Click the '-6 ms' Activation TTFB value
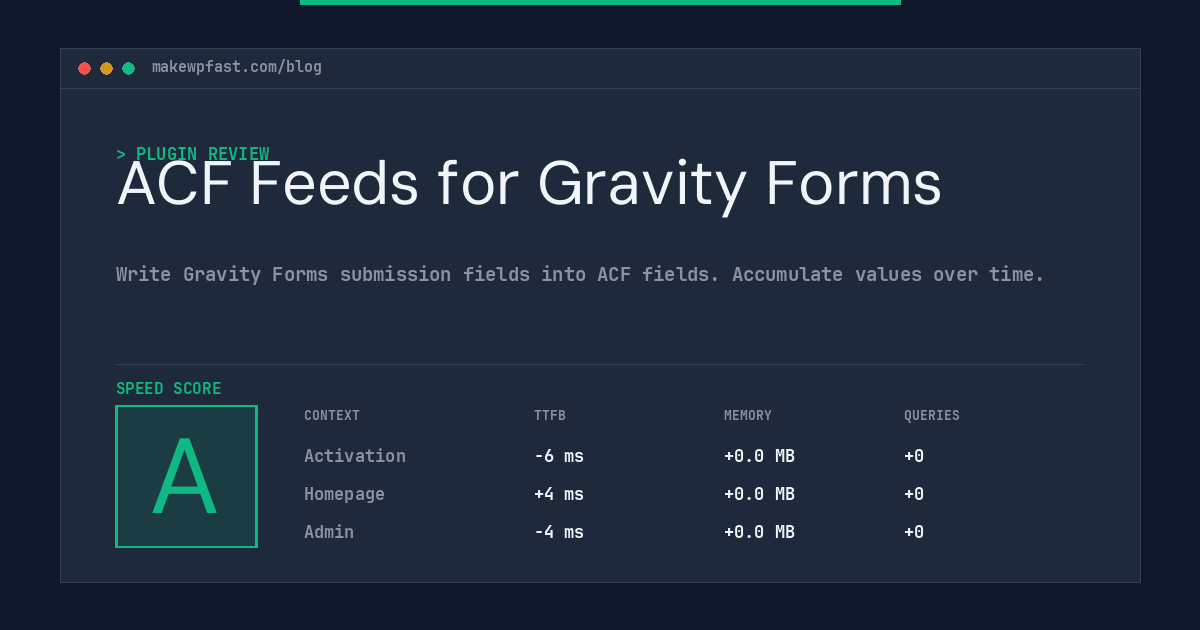 (x=559, y=456)
